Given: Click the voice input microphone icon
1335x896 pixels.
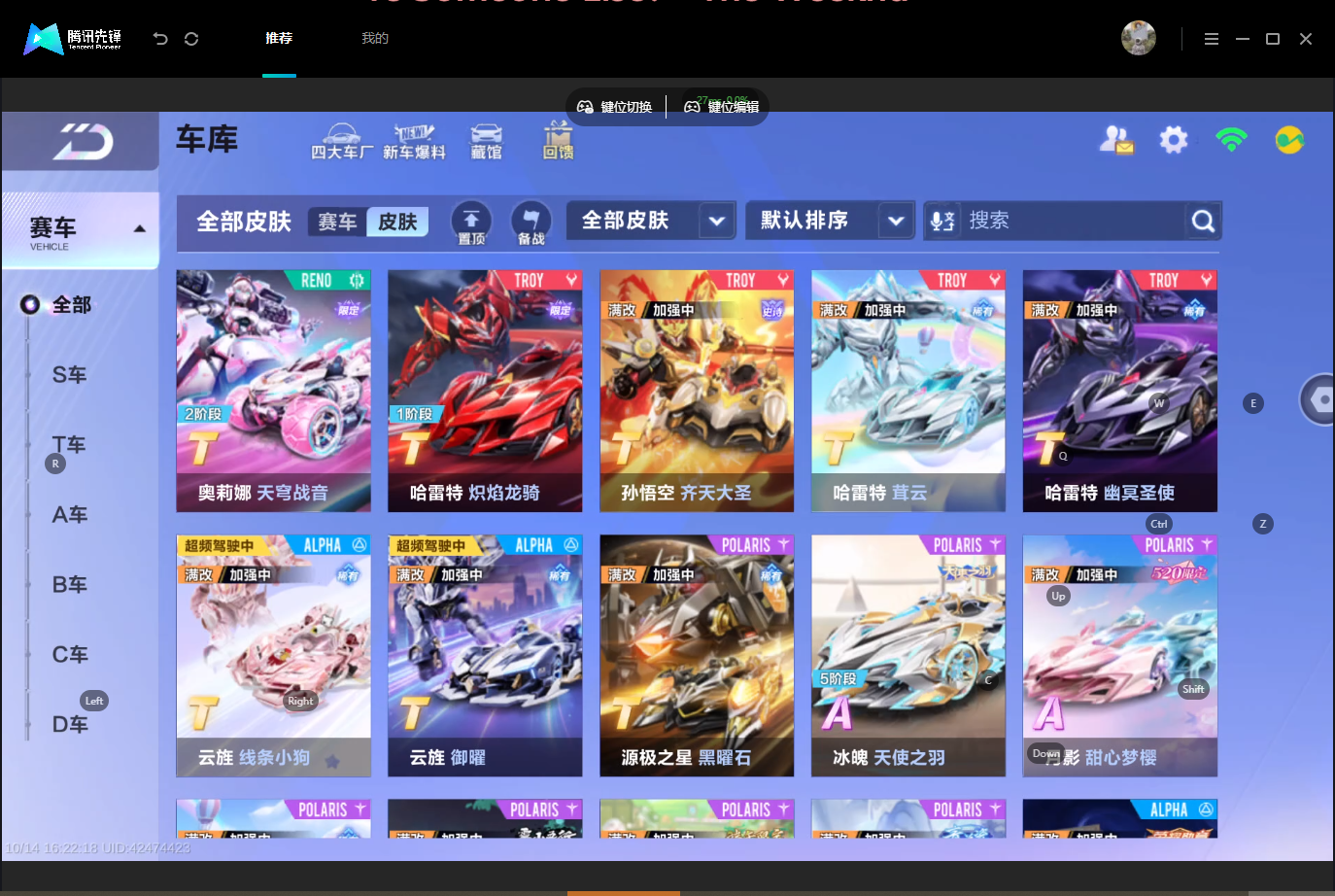Looking at the screenshot, I should 942,222.
